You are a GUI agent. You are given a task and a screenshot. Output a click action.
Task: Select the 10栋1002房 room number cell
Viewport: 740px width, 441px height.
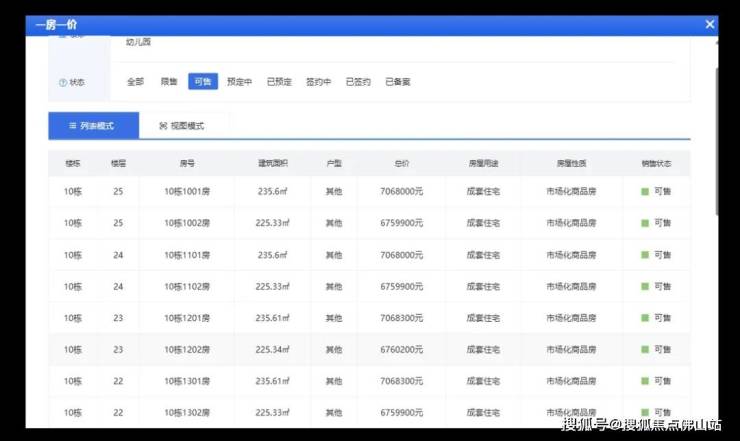187,223
